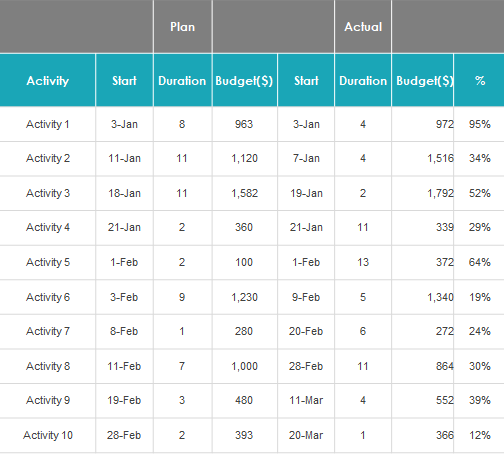This screenshot has width=504, height=454.
Task: Select actual start date 20-Feb
Action: tap(306, 331)
